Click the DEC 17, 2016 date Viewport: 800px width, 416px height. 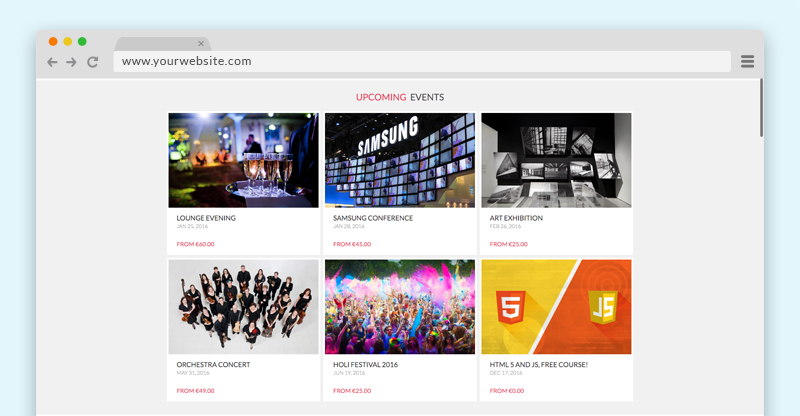coord(506,373)
